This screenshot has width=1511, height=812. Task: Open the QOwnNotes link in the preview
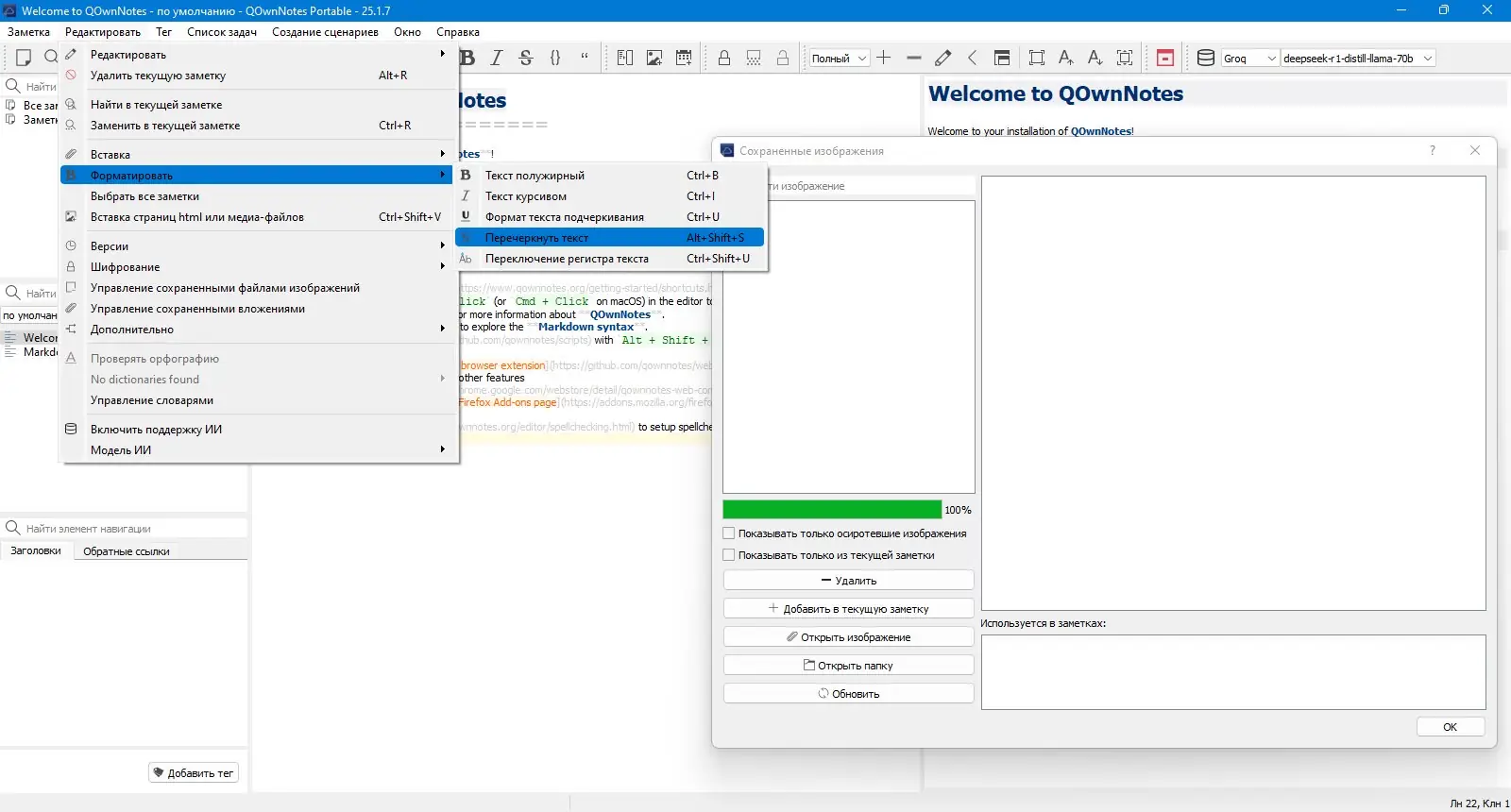click(1101, 131)
